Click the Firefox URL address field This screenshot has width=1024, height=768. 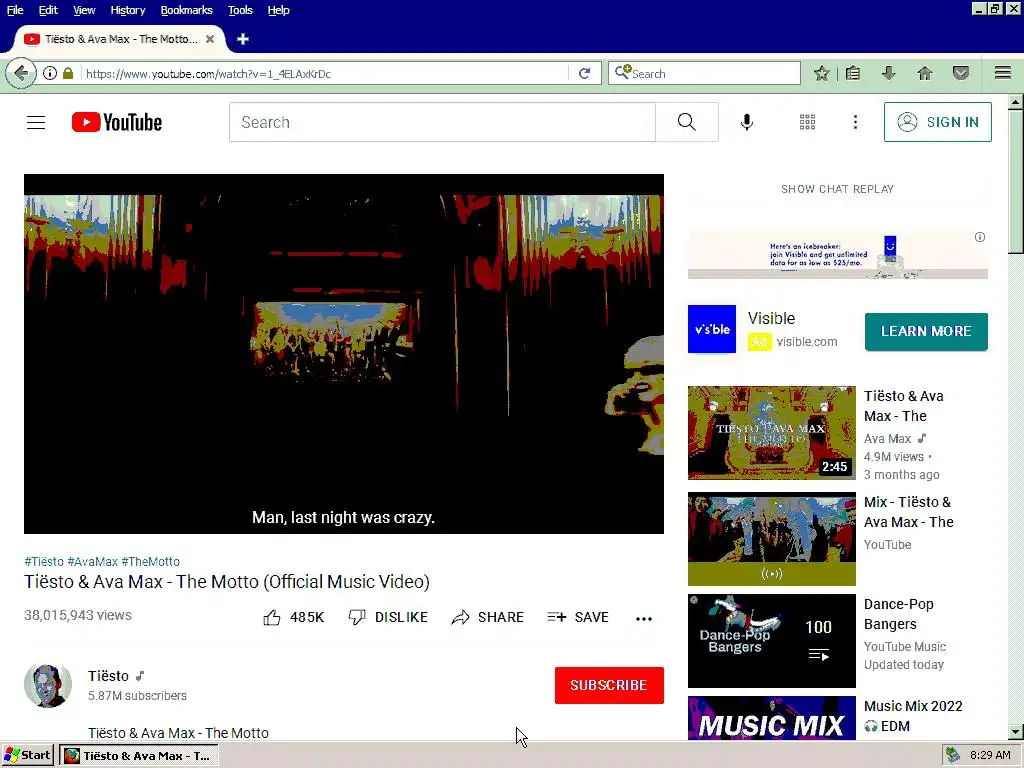pyautogui.click(x=325, y=74)
